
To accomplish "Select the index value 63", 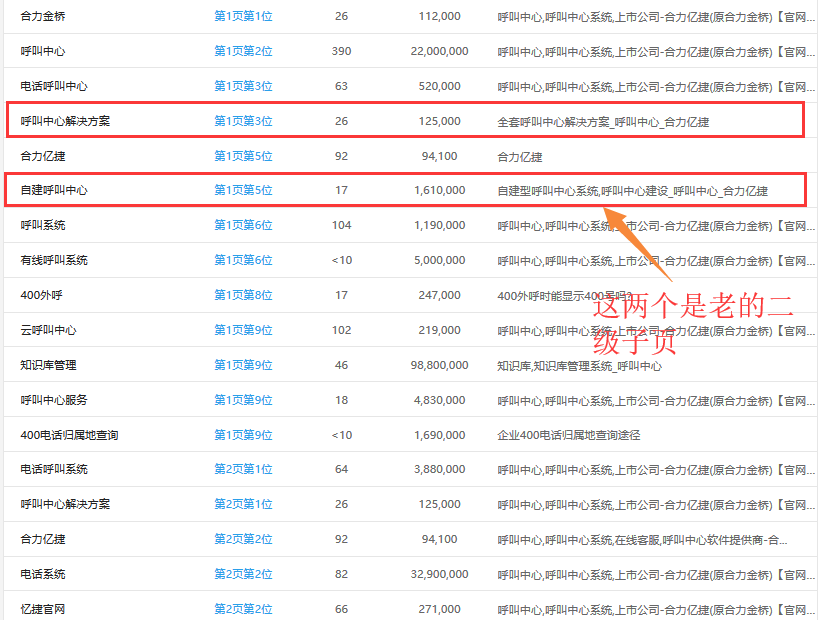I will coord(342,86).
